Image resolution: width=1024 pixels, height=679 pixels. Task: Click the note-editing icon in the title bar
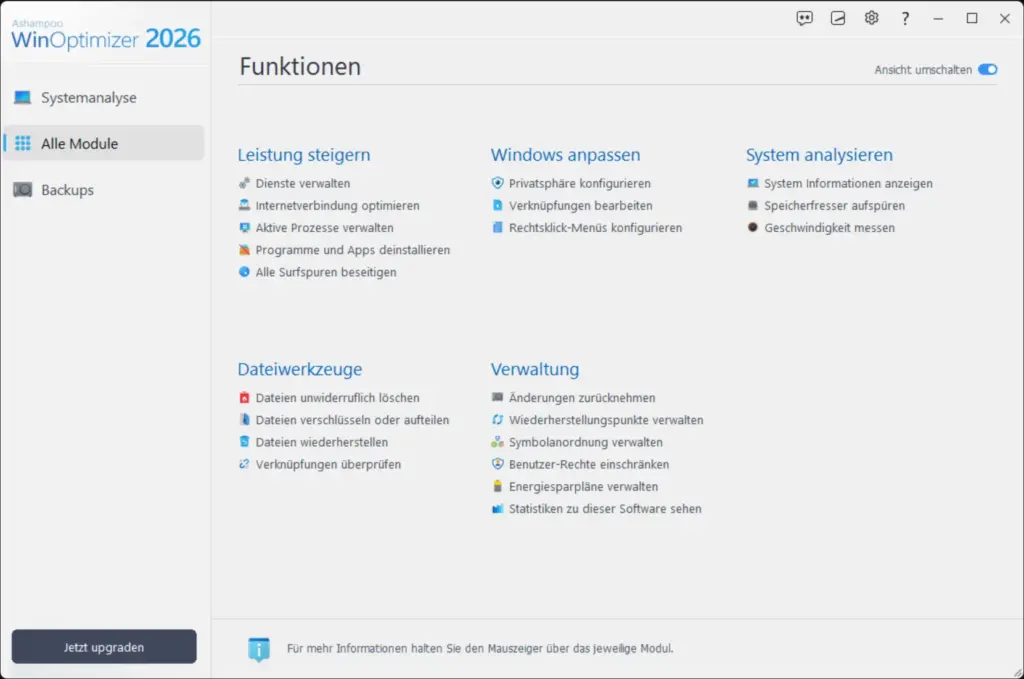pos(837,17)
